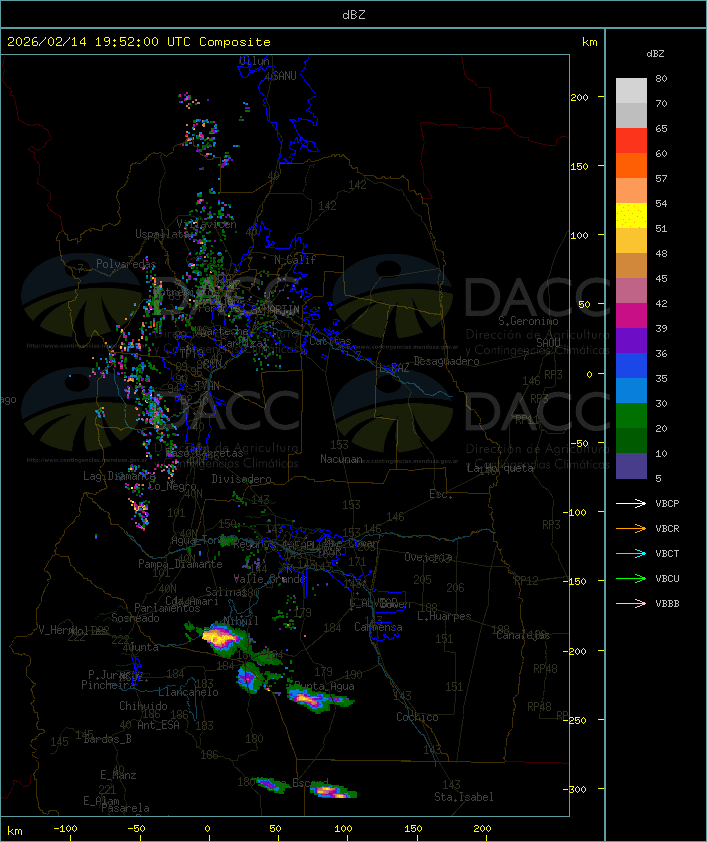Click the -100 tick on the horizontal axis
This screenshot has height=842, width=707.
pos(65,829)
